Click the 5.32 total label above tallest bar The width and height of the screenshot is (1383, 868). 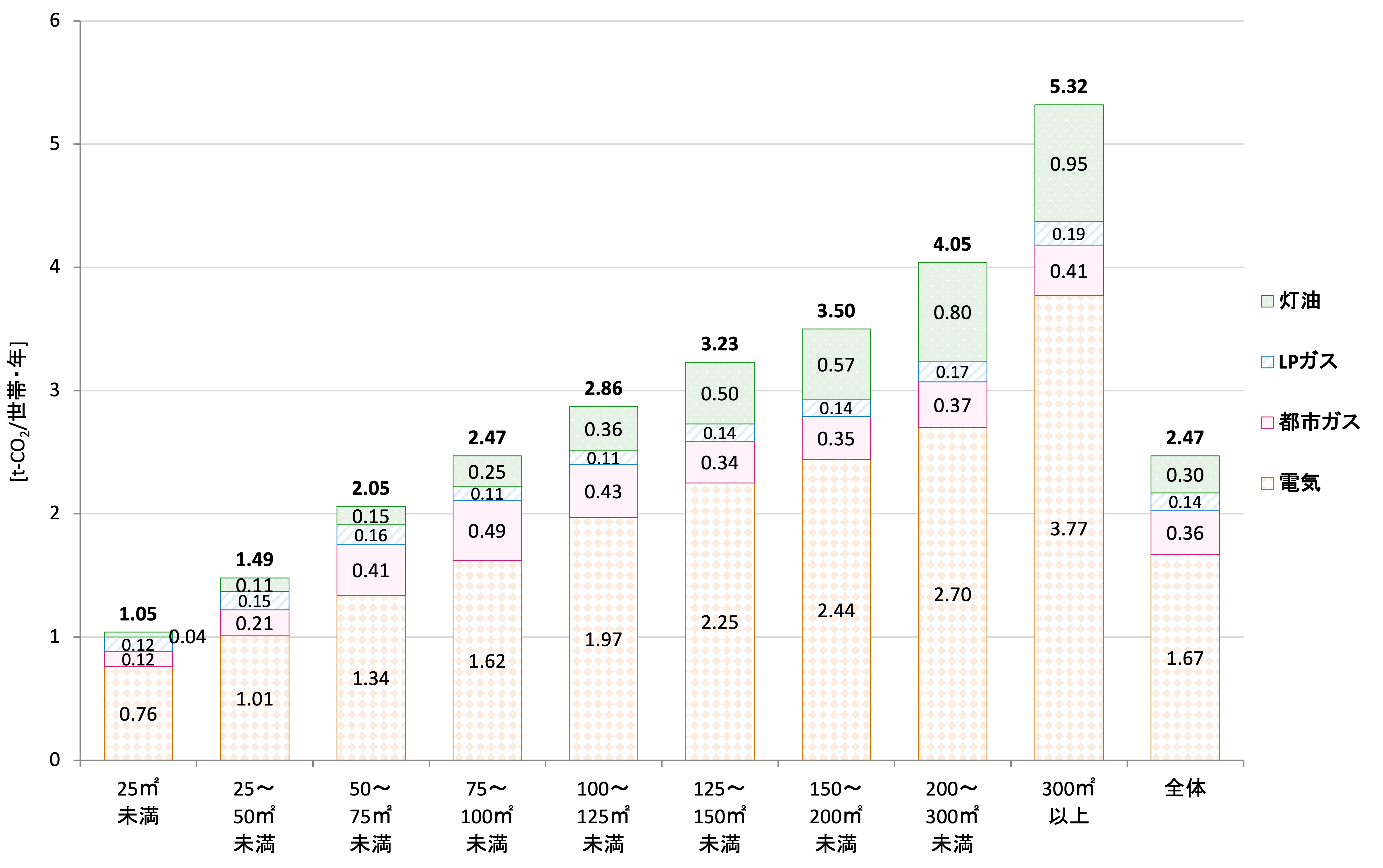[1068, 87]
